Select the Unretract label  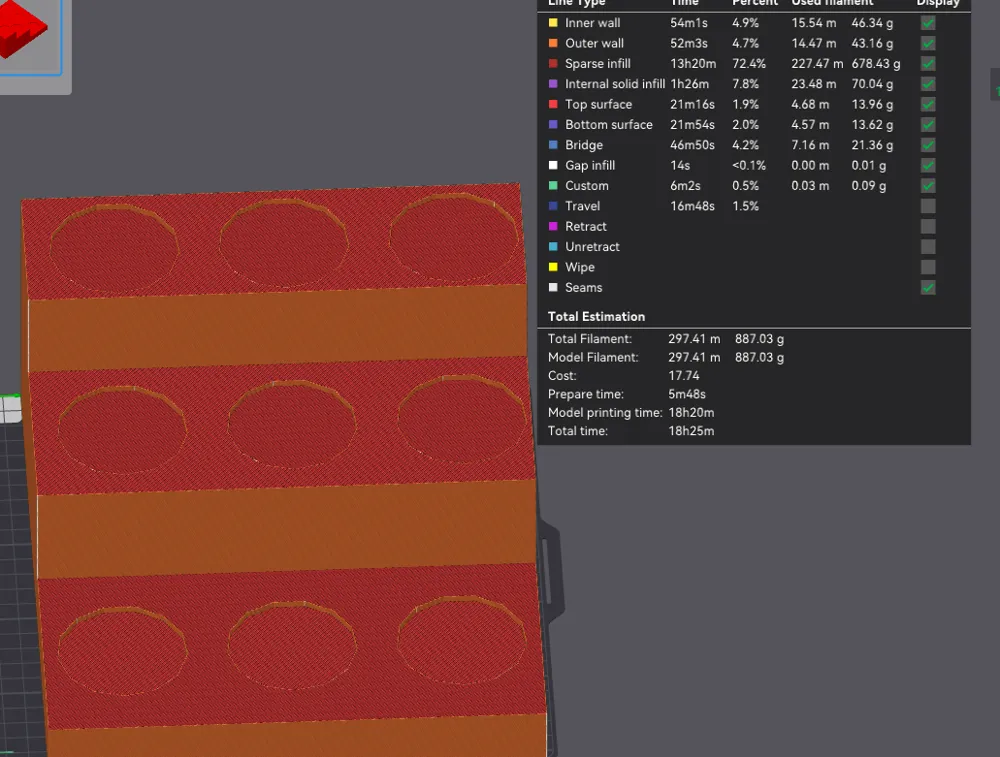pyautogui.click(x=592, y=247)
